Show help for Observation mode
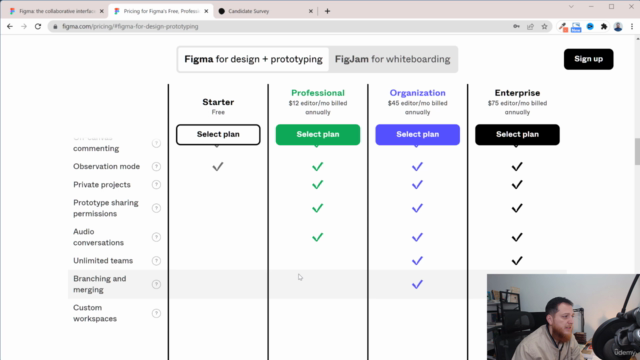 pyautogui.click(x=156, y=167)
